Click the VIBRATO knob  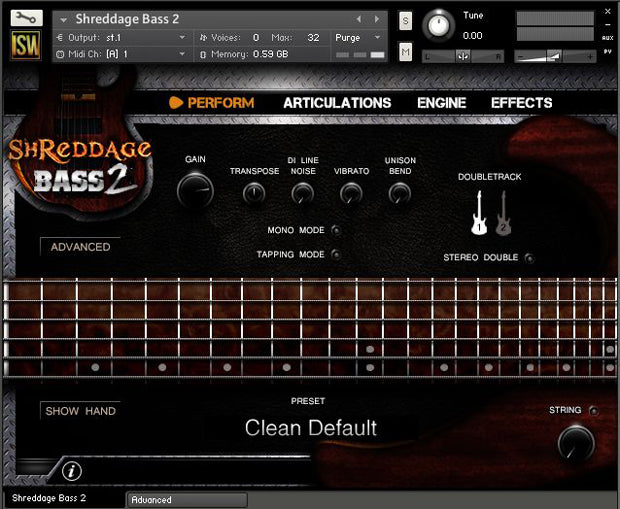coord(351,194)
